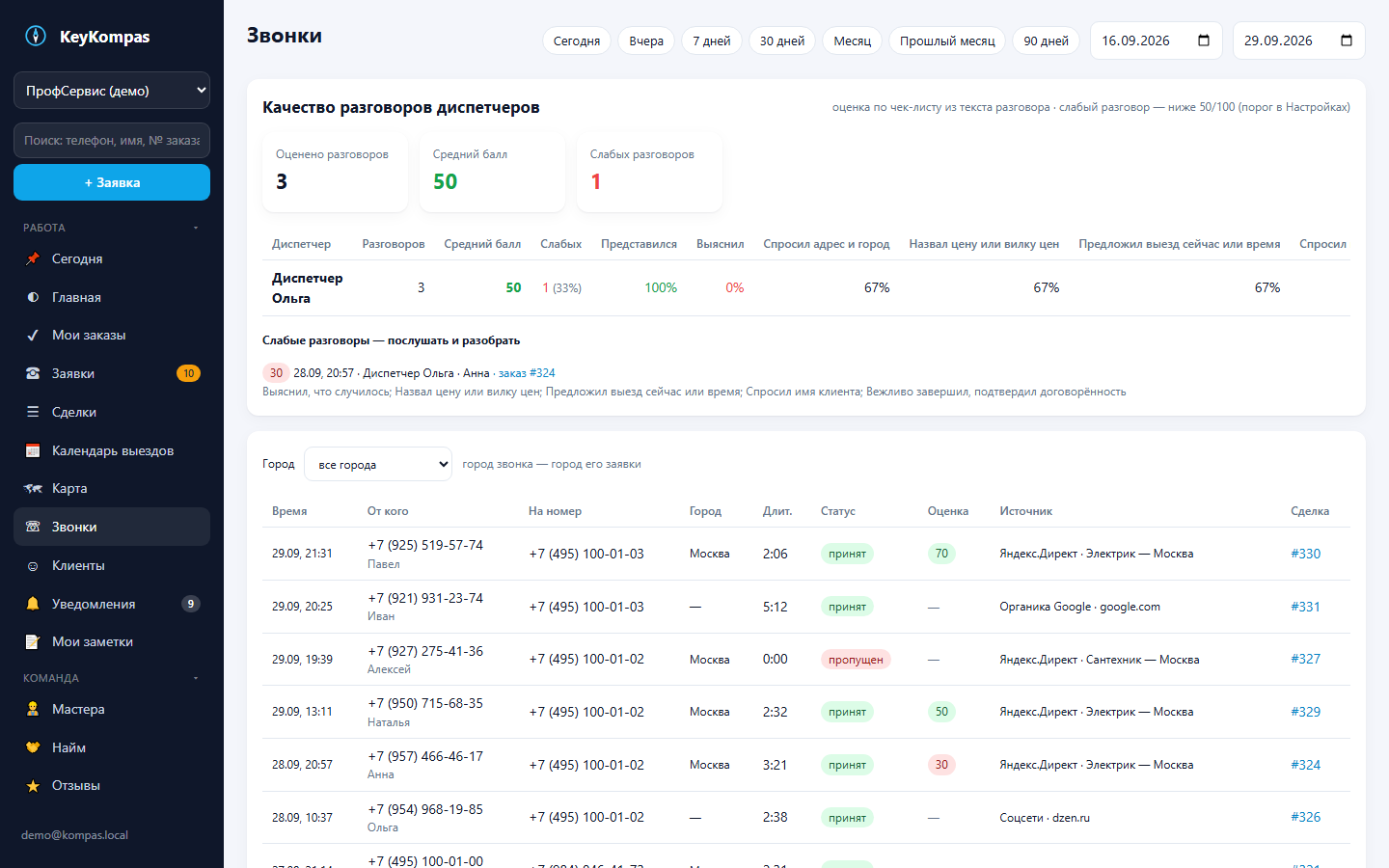
Task: Click the list icon beside Сделки
Action: [x=33, y=412]
